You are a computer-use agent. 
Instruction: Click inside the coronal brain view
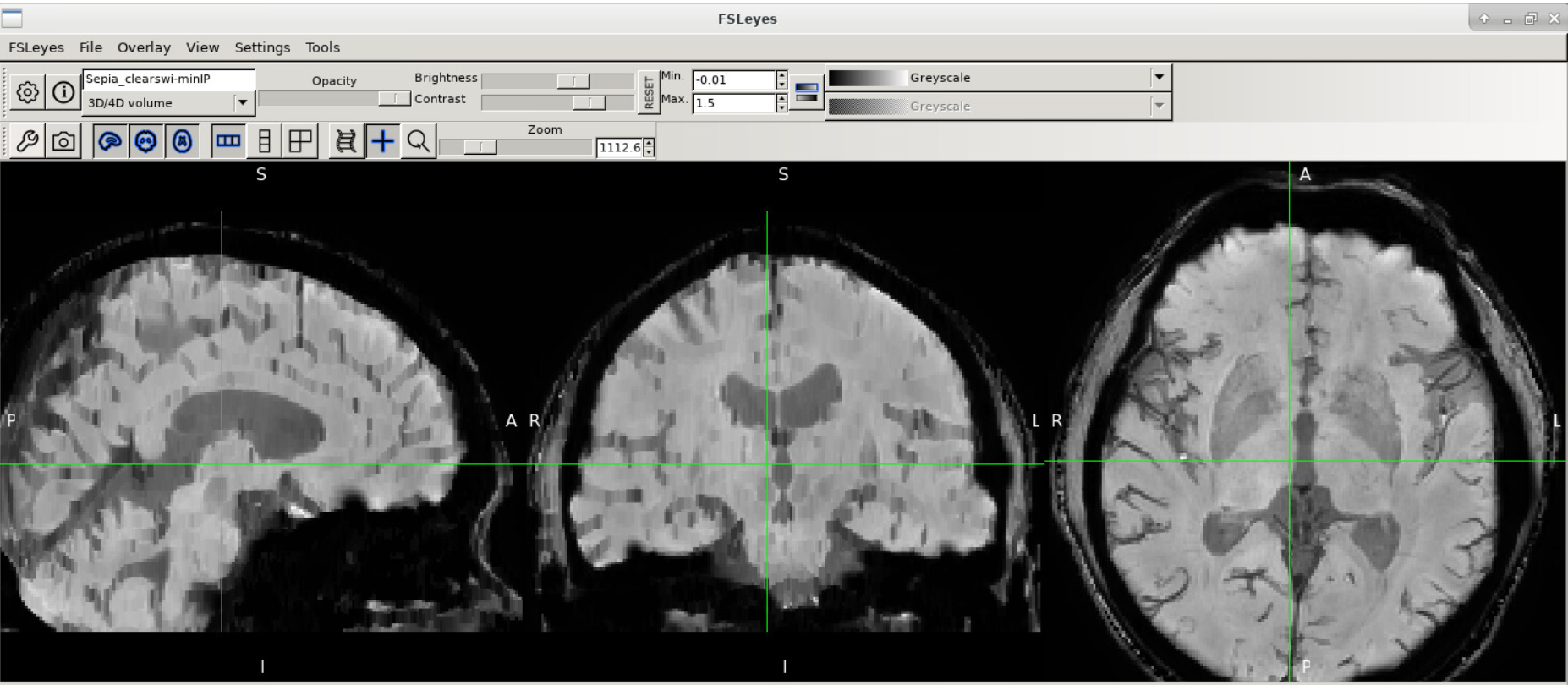click(x=784, y=421)
